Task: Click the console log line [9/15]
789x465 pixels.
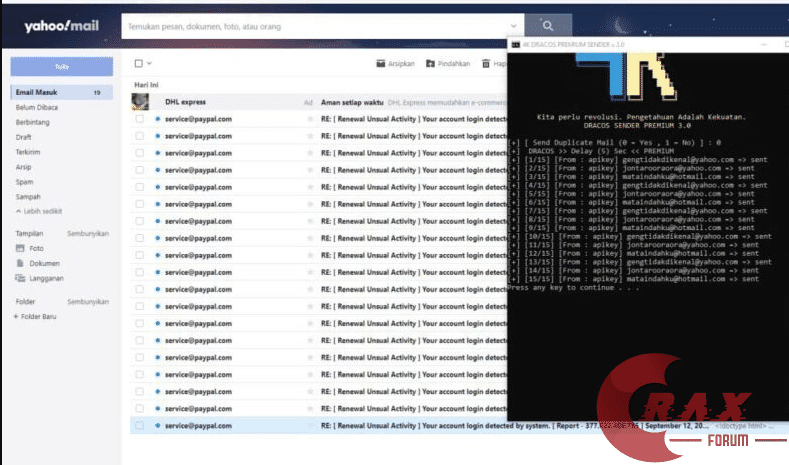Action: click(x=631, y=228)
